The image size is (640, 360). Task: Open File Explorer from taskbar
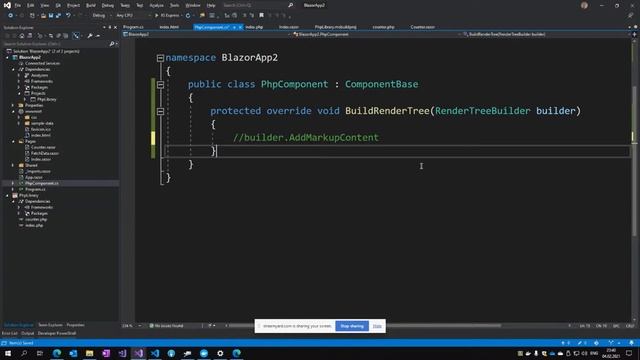click(x=89, y=353)
